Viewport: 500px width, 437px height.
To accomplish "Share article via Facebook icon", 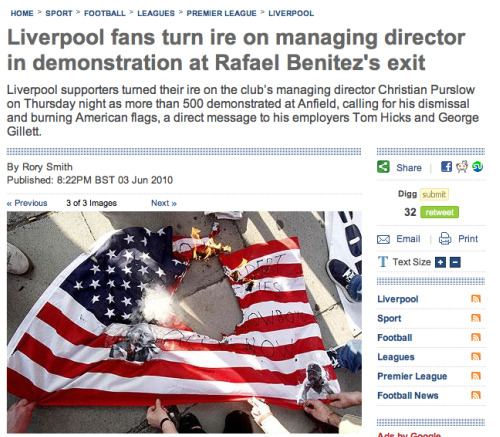I will [446, 166].
